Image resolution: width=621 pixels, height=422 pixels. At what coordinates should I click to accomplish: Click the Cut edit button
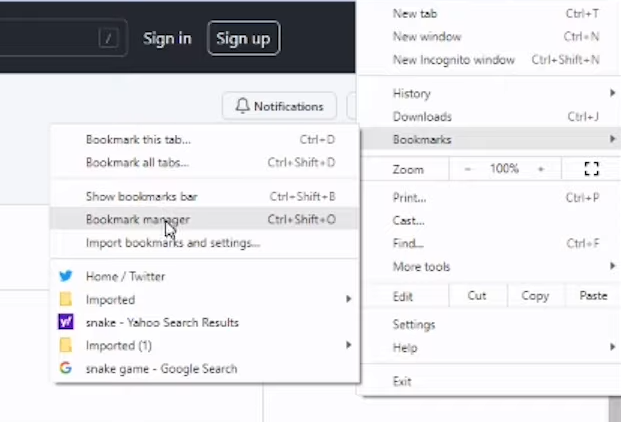(477, 296)
